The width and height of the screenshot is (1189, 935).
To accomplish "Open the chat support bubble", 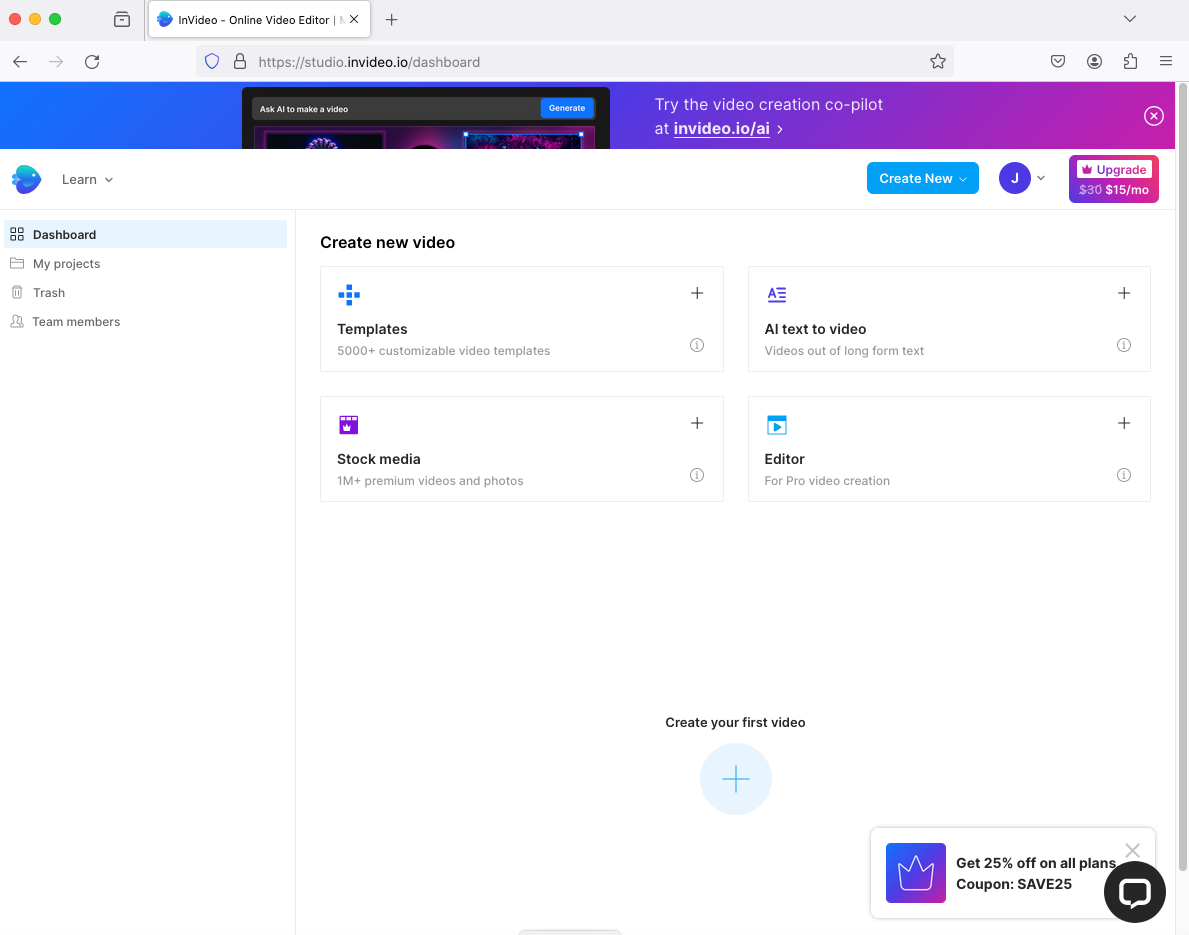I will tap(1134, 892).
